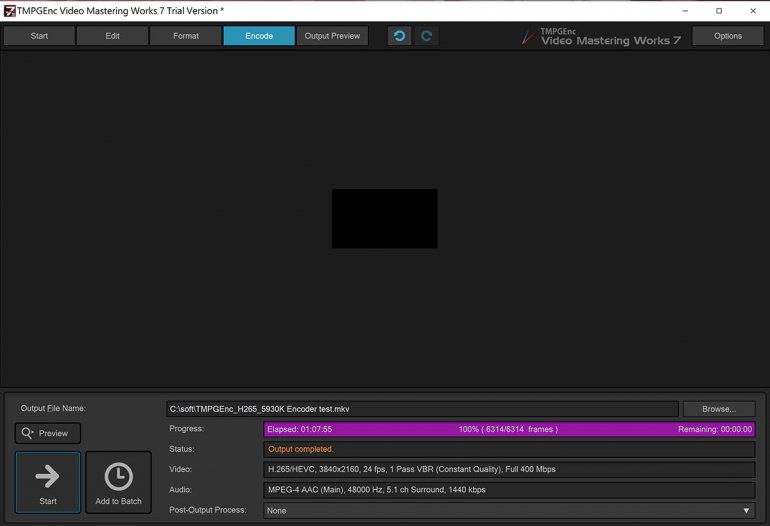Click the 'Audio:' label
The width and height of the screenshot is (770, 526).
pos(180,490)
